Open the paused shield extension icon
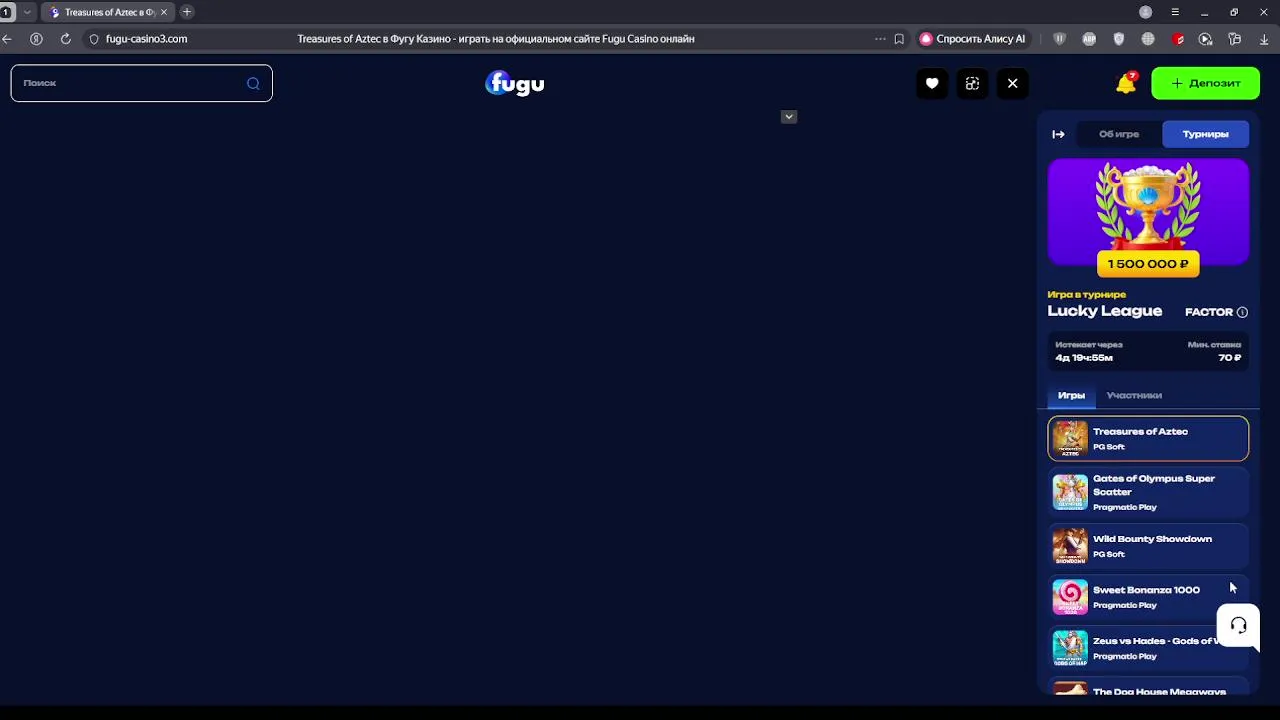Viewport: 1280px width, 720px height. pyautogui.click(x=1060, y=39)
